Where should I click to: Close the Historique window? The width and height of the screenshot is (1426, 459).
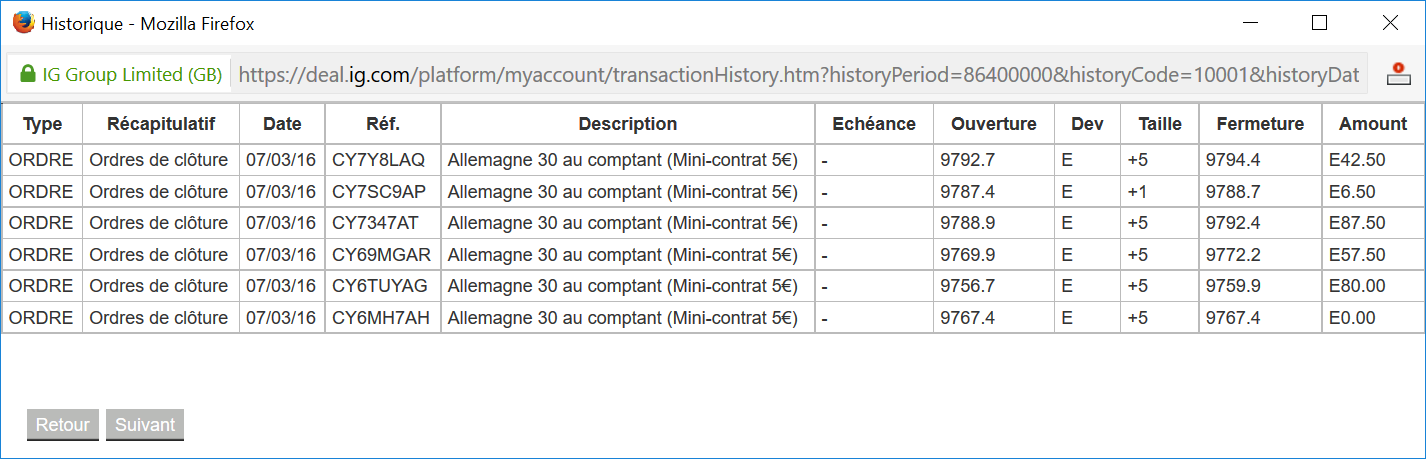pyautogui.click(x=1389, y=22)
